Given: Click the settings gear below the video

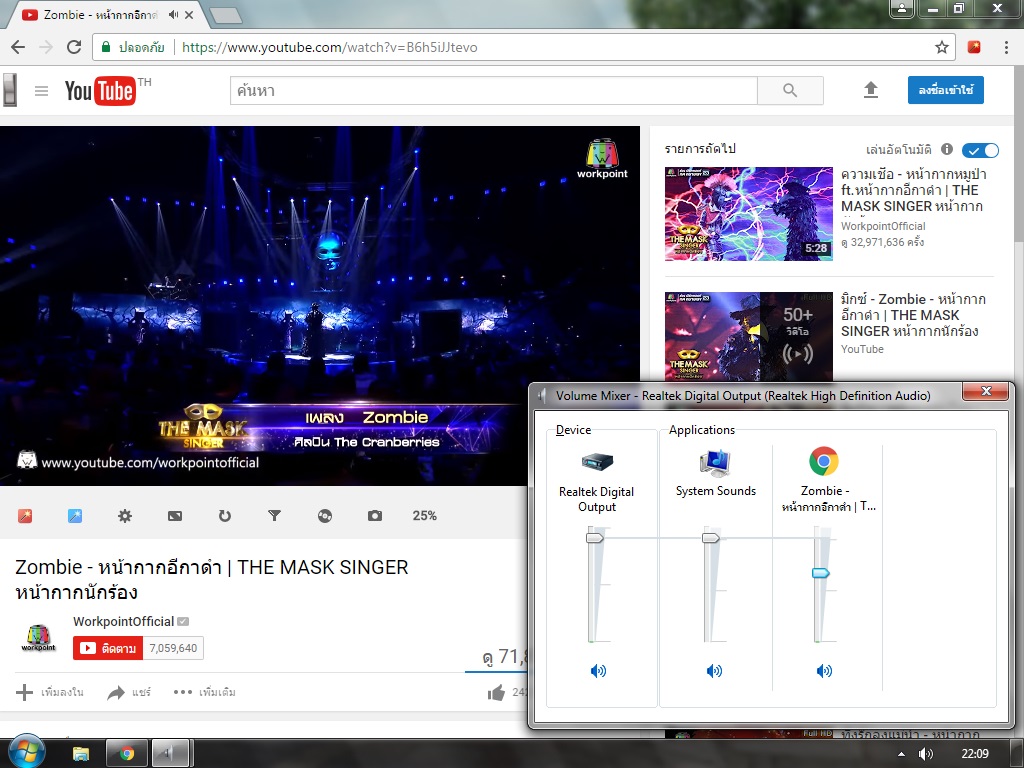Looking at the screenshot, I should point(125,516).
